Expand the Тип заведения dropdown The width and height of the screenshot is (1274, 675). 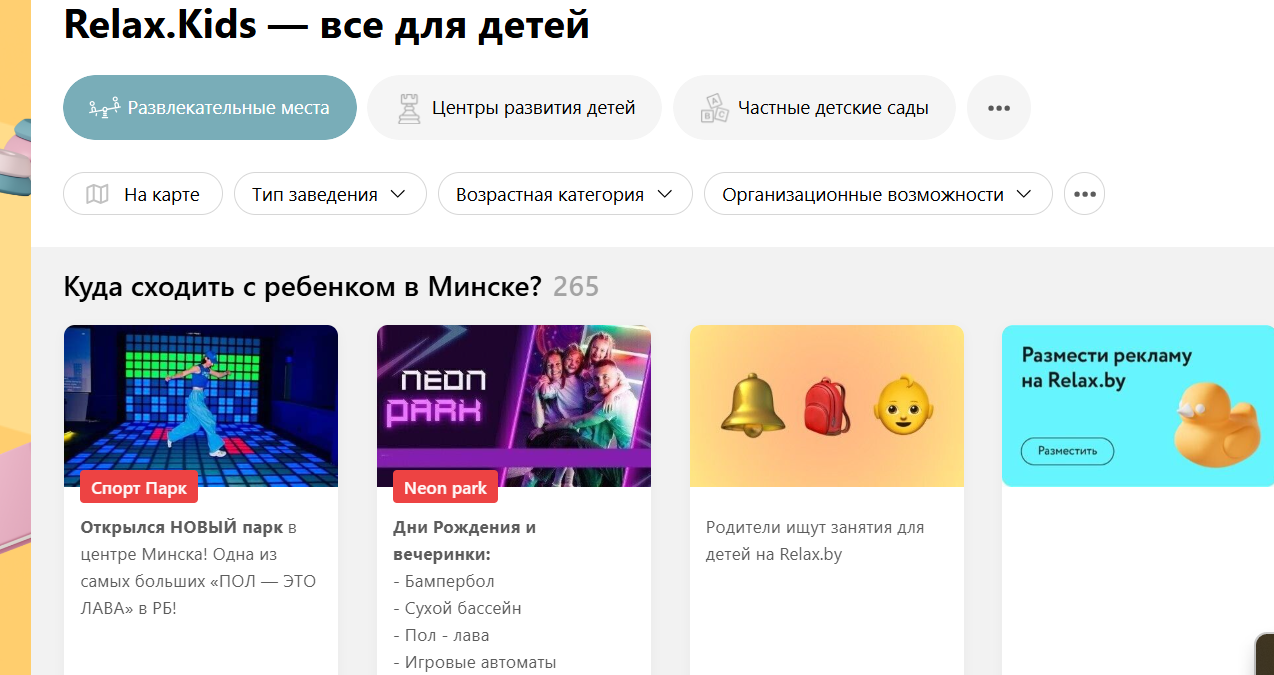[330, 194]
